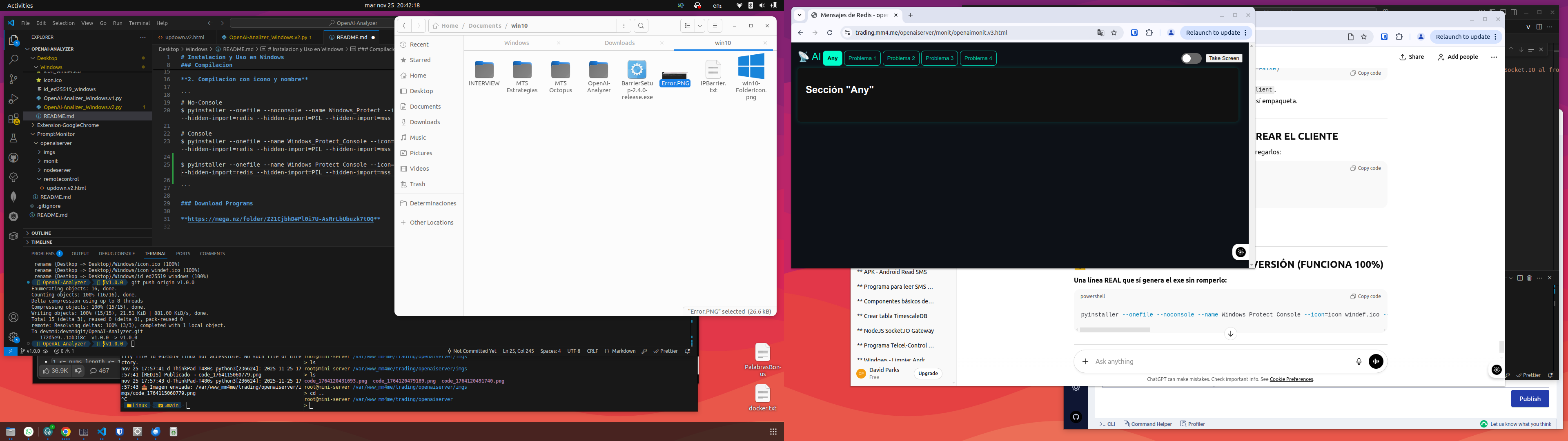Switch to the Downloads tab in Files
This screenshot has width=1568, height=441.
620,42
